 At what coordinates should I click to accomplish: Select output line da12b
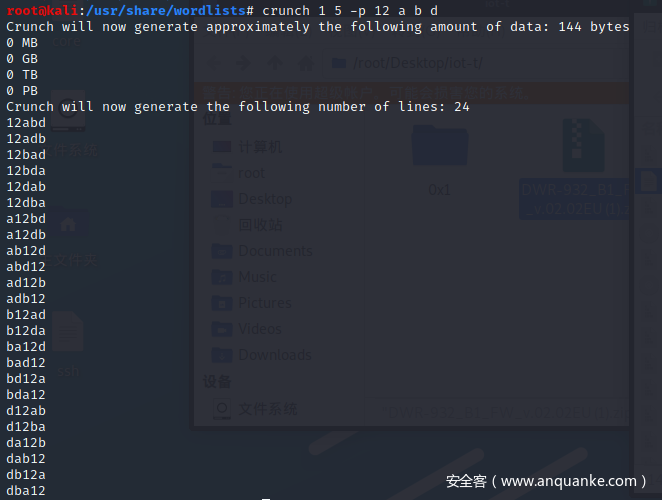[x=26, y=443]
